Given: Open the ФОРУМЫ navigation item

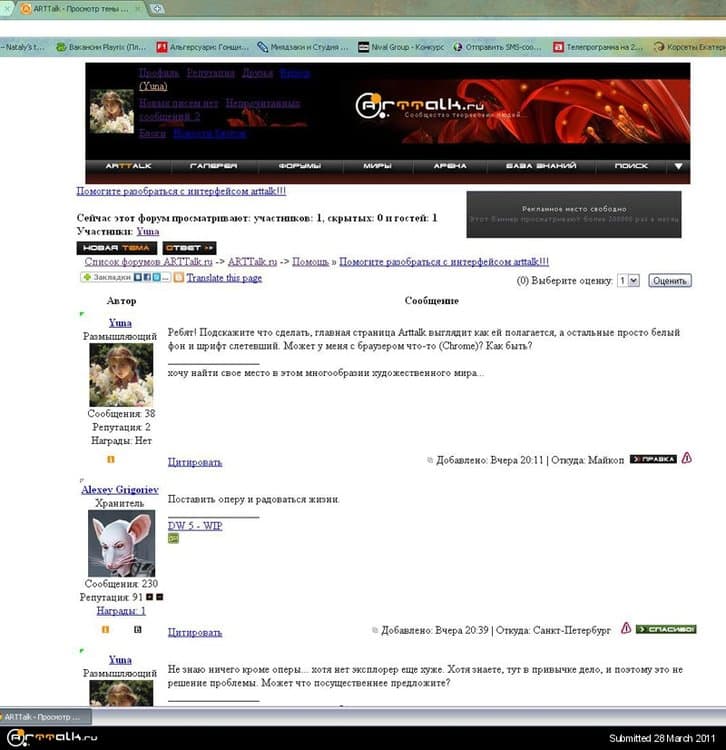Looking at the screenshot, I should tap(299, 166).
